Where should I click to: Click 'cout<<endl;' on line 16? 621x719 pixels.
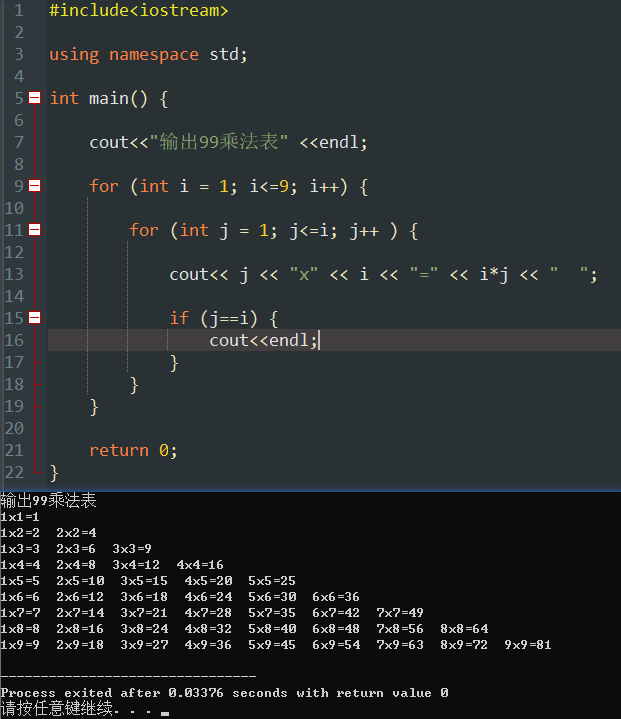tap(263, 341)
